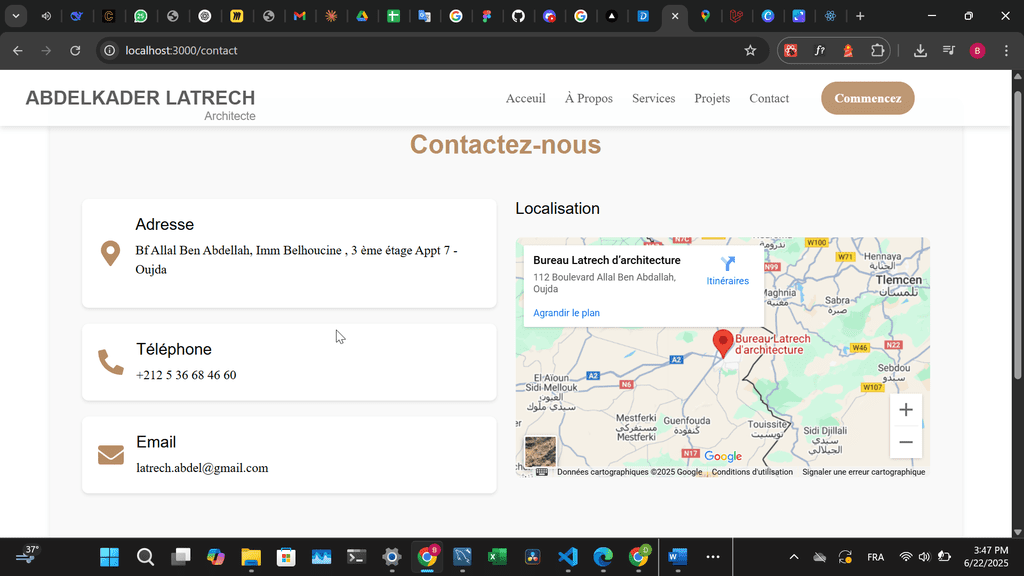Image resolution: width=1024 pixels, height=576 pixels.
Task: Open the Extensions puzzle menu
Action: (877, 50)
